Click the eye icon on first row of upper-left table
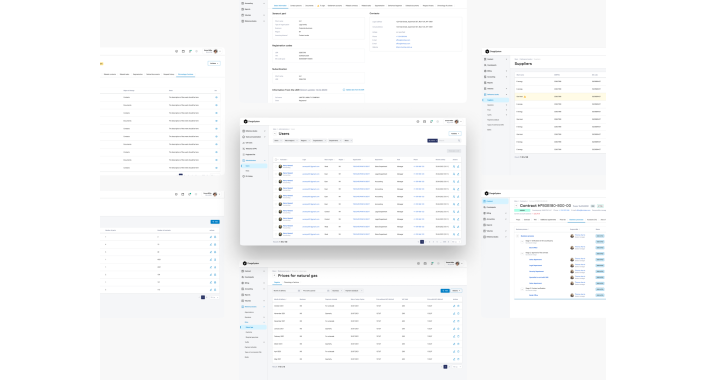Viewport: 707px width, 380px height. click(216, 97)
